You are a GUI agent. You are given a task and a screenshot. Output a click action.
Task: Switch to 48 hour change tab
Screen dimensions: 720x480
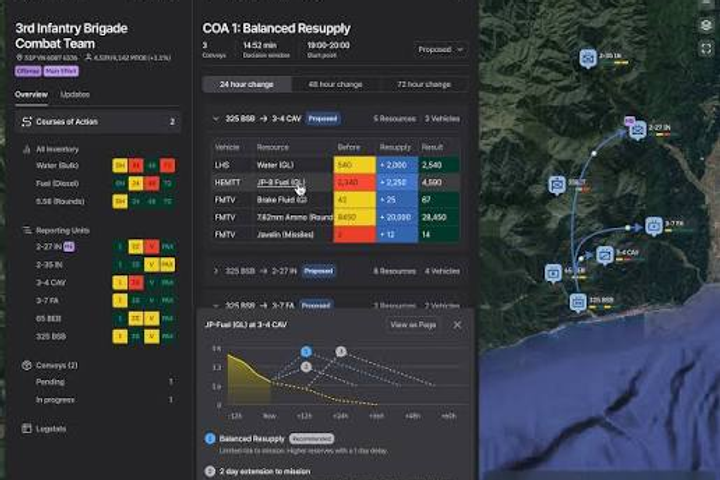point(335,85)
